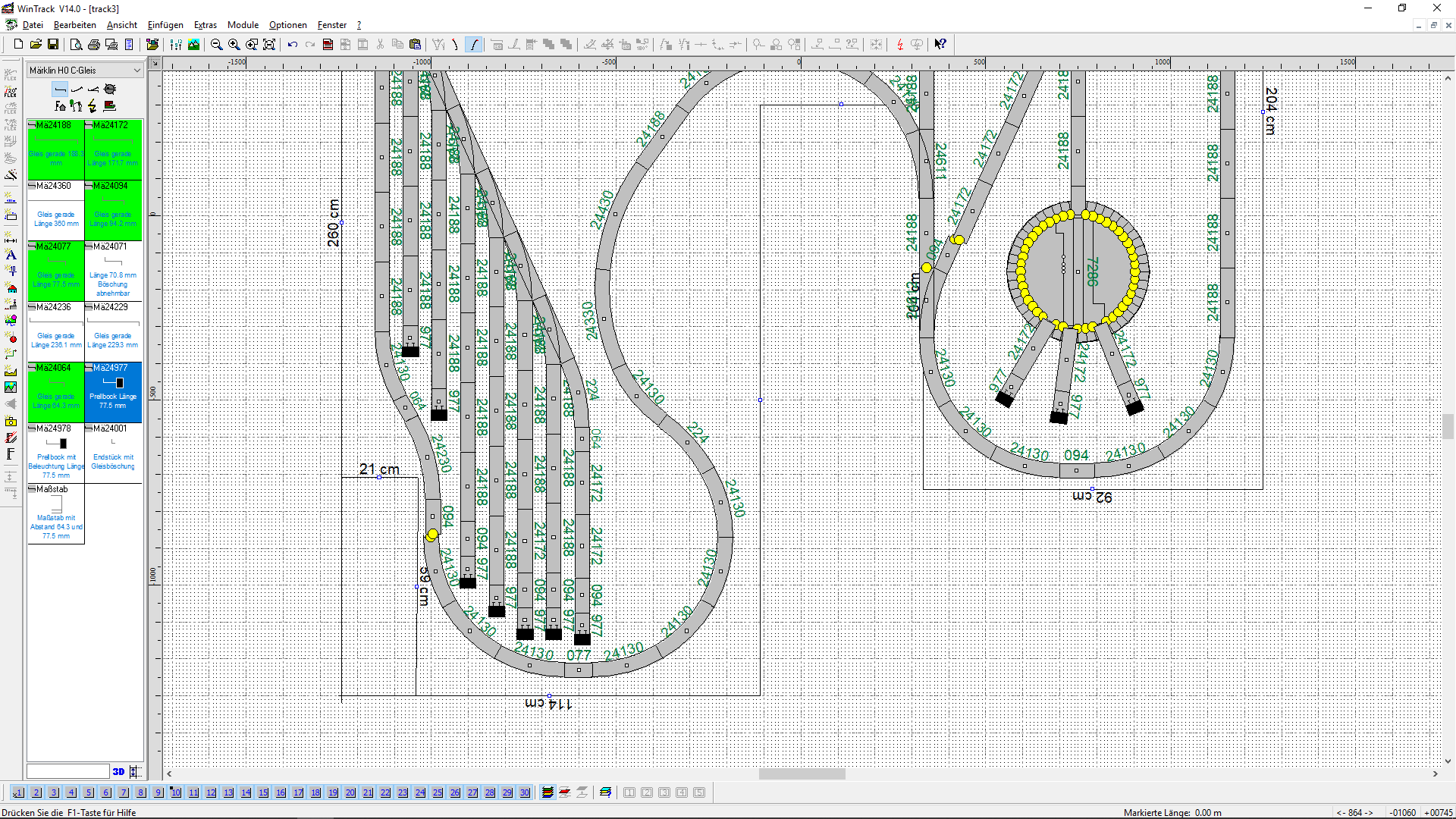Select track piece Mä24360
The width and height of the screenshot is (1456, 819).
point(56,210)
